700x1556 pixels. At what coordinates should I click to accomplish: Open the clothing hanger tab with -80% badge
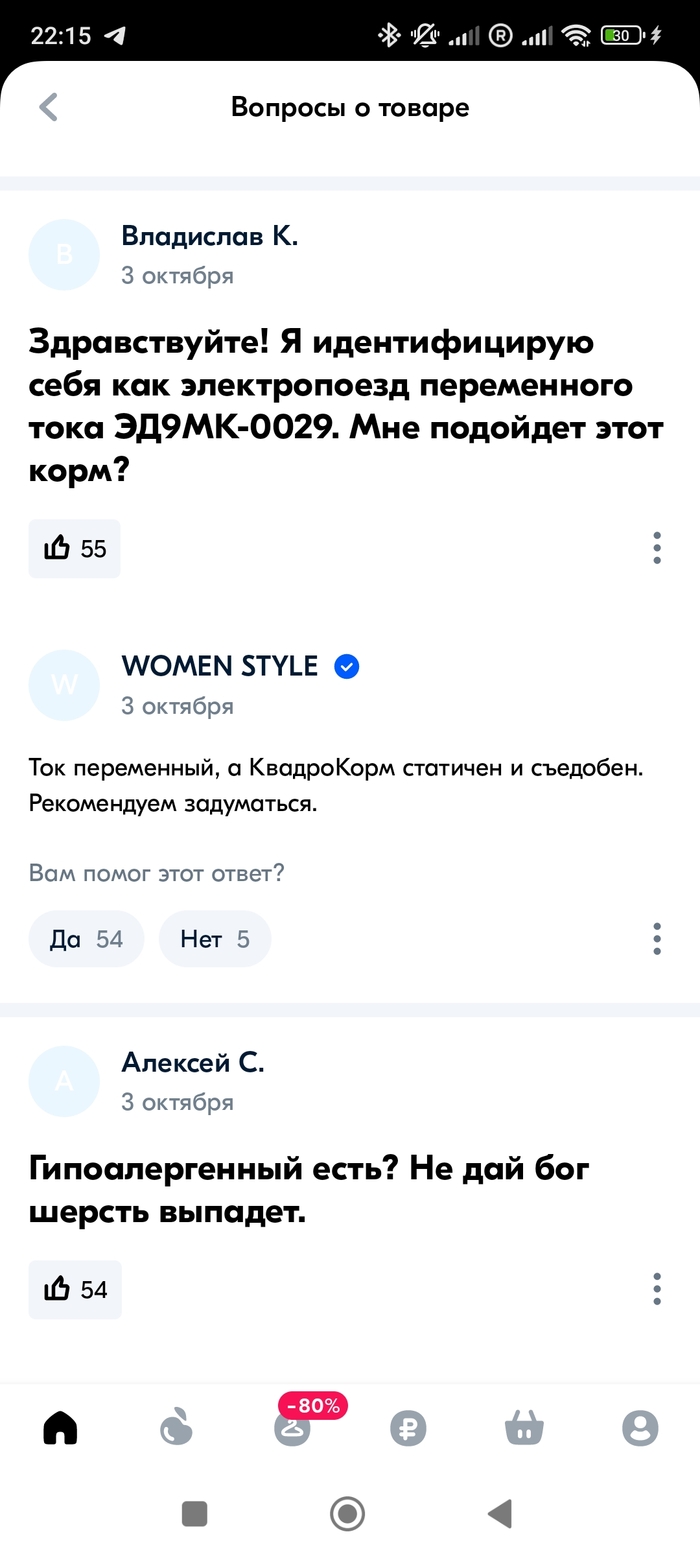pos(292,1430)
